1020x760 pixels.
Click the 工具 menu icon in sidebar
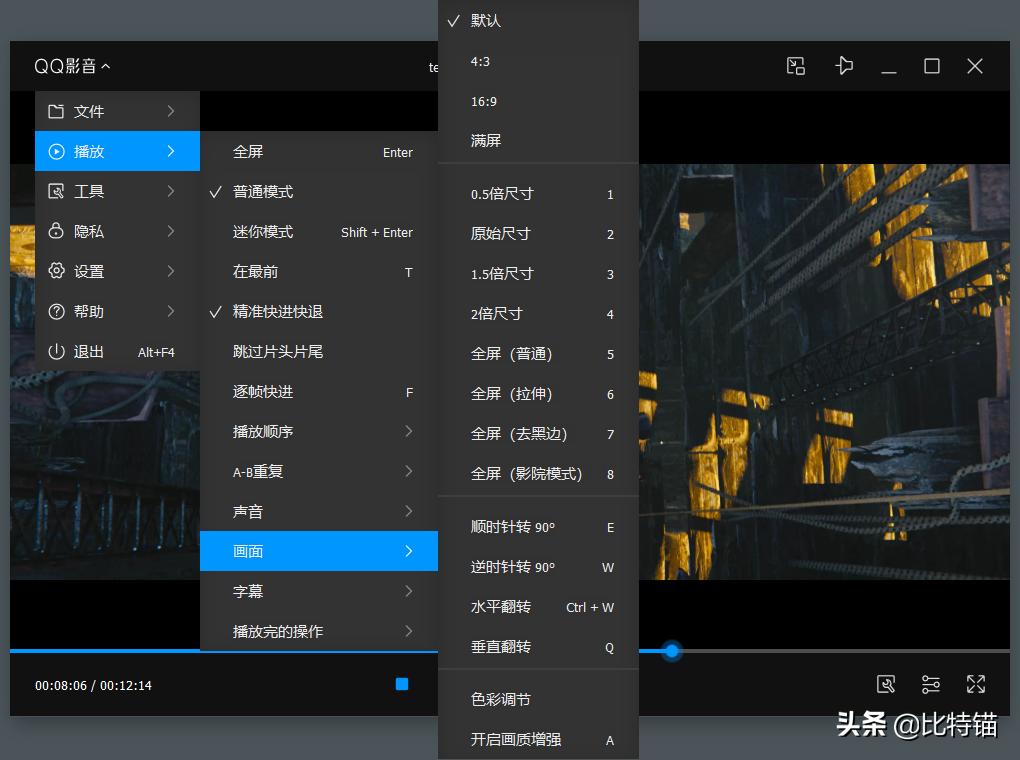[56, 191]
